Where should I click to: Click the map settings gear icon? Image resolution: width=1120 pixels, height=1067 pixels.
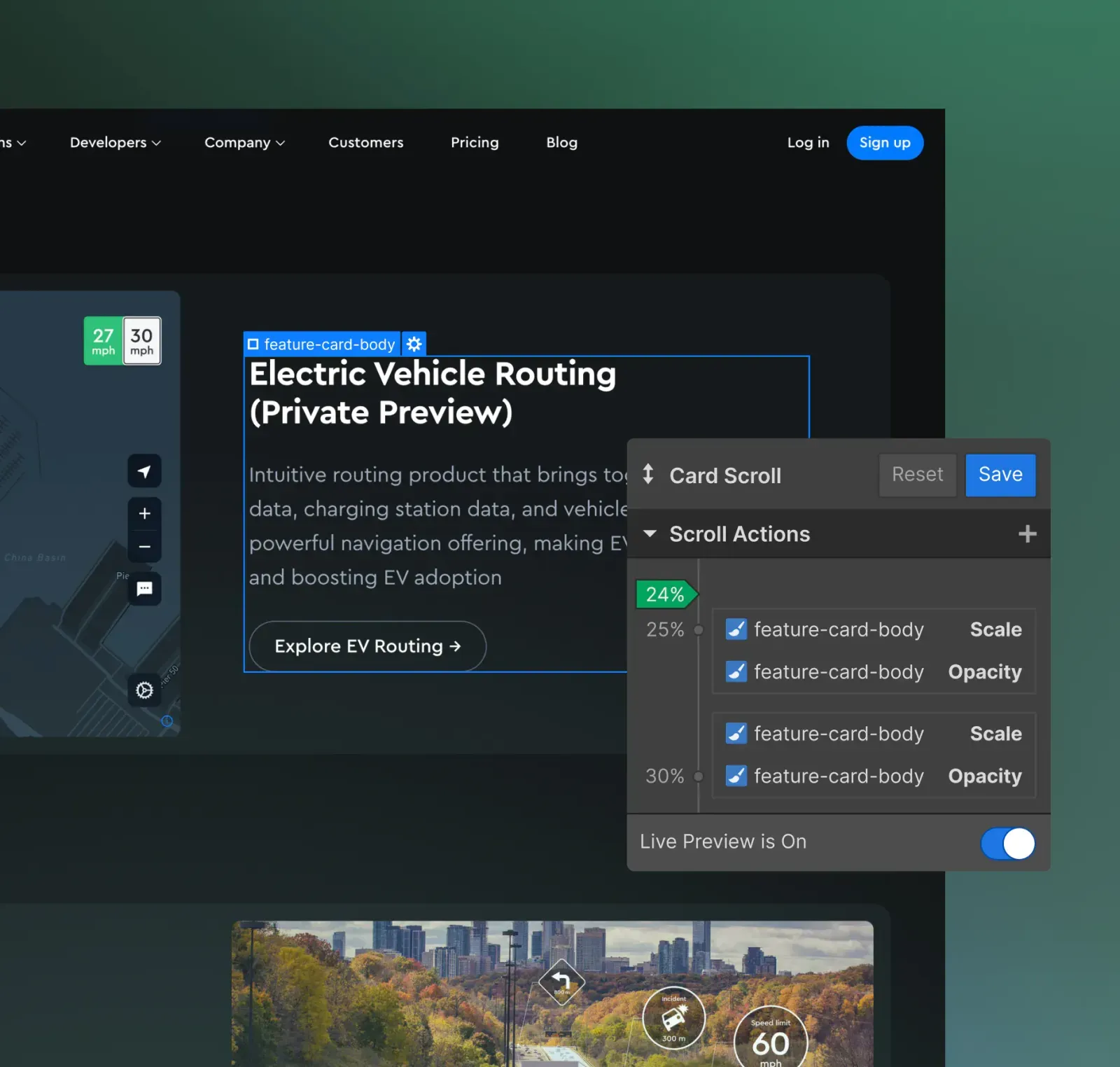143,690
